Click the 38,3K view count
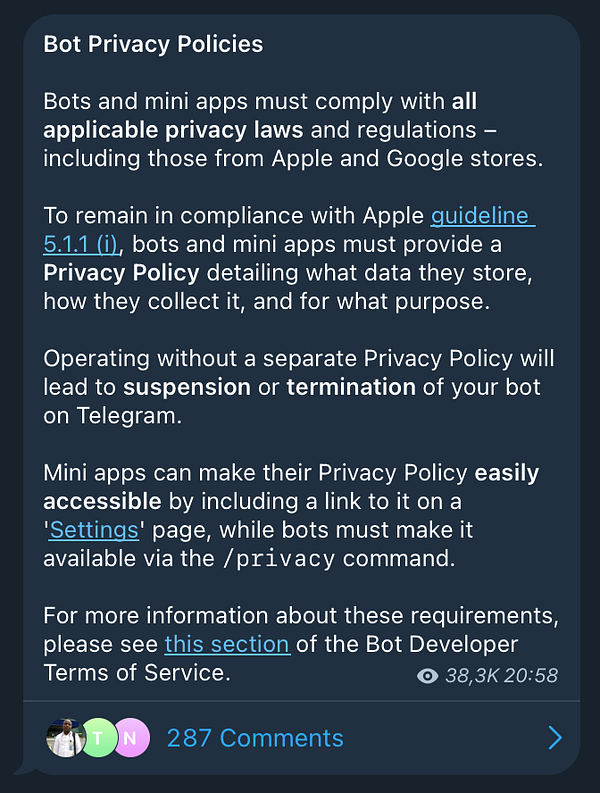The image size is (600, 793). click(x=472, y=676)
